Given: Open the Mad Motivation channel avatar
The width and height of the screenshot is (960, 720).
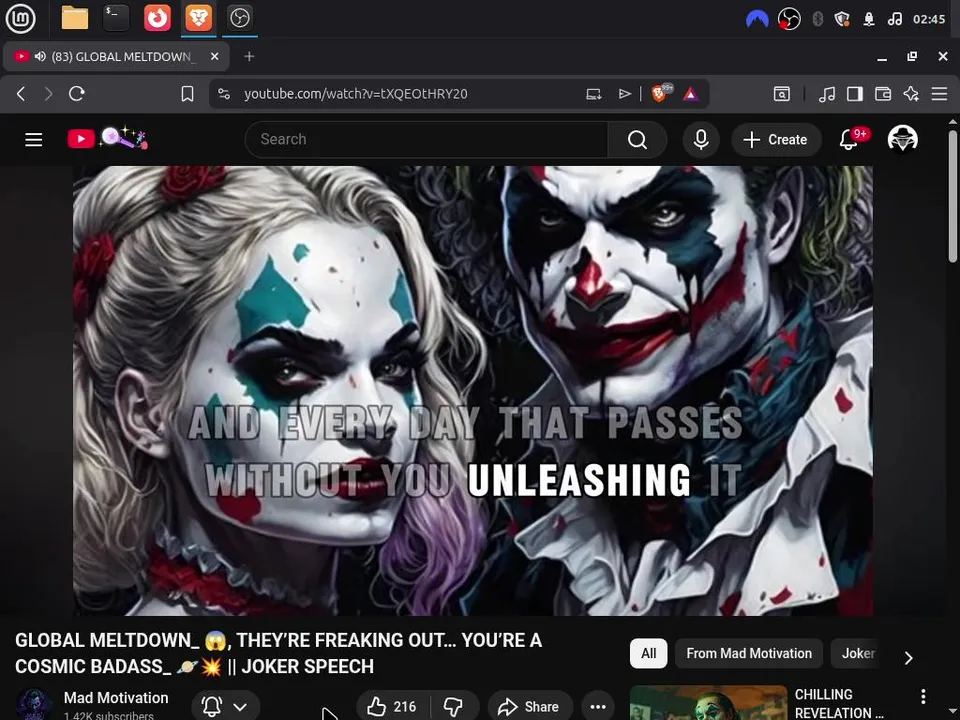Looking at the screenshot, I should [34, 704].
